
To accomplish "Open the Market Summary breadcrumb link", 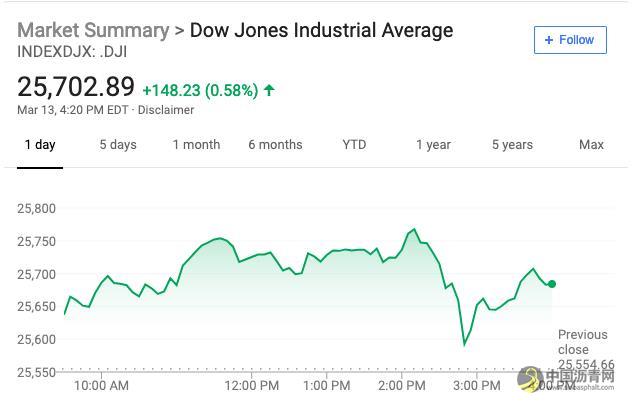I will [93, 30].
